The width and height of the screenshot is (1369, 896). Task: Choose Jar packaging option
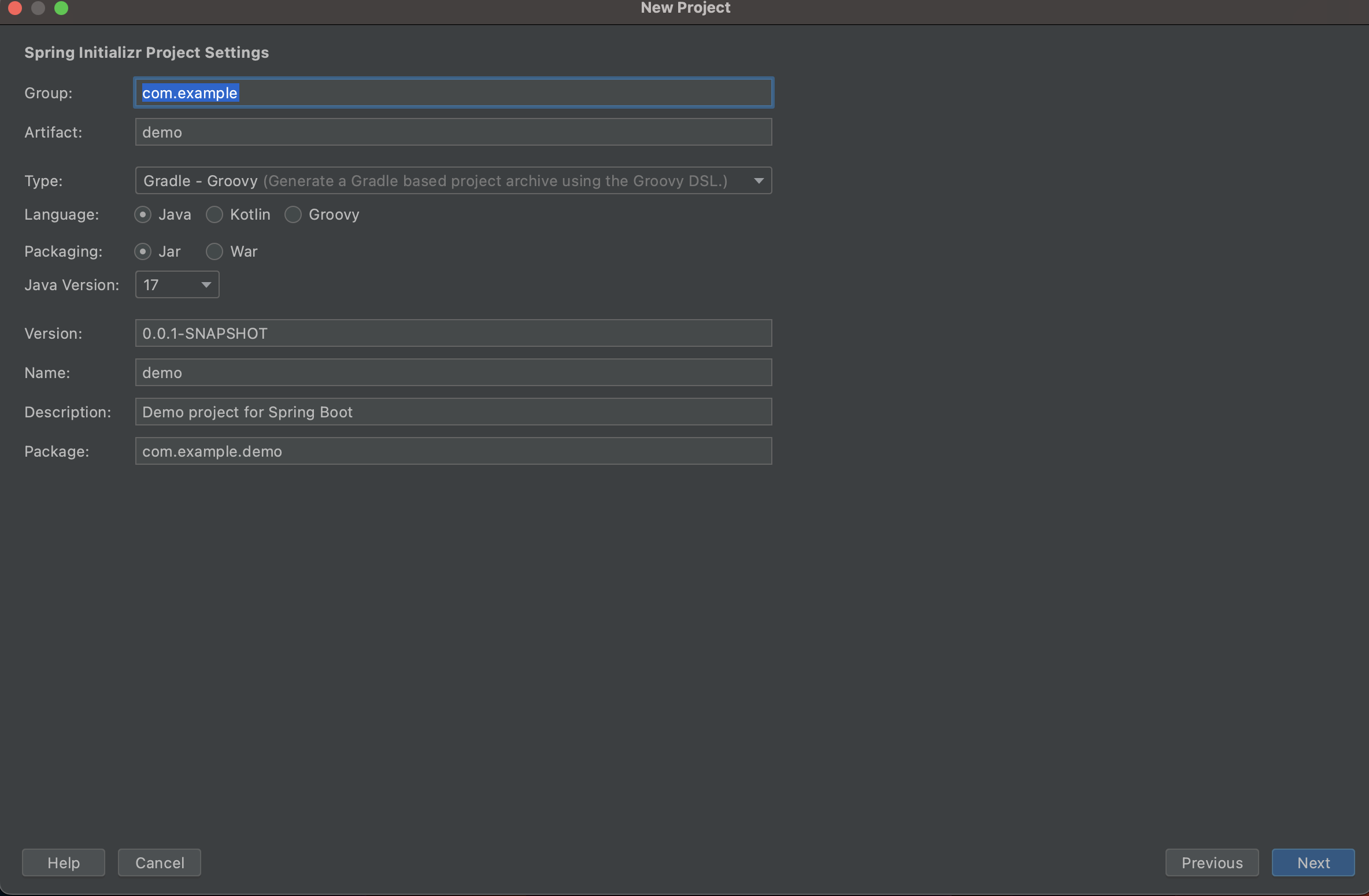click(143, 251)
